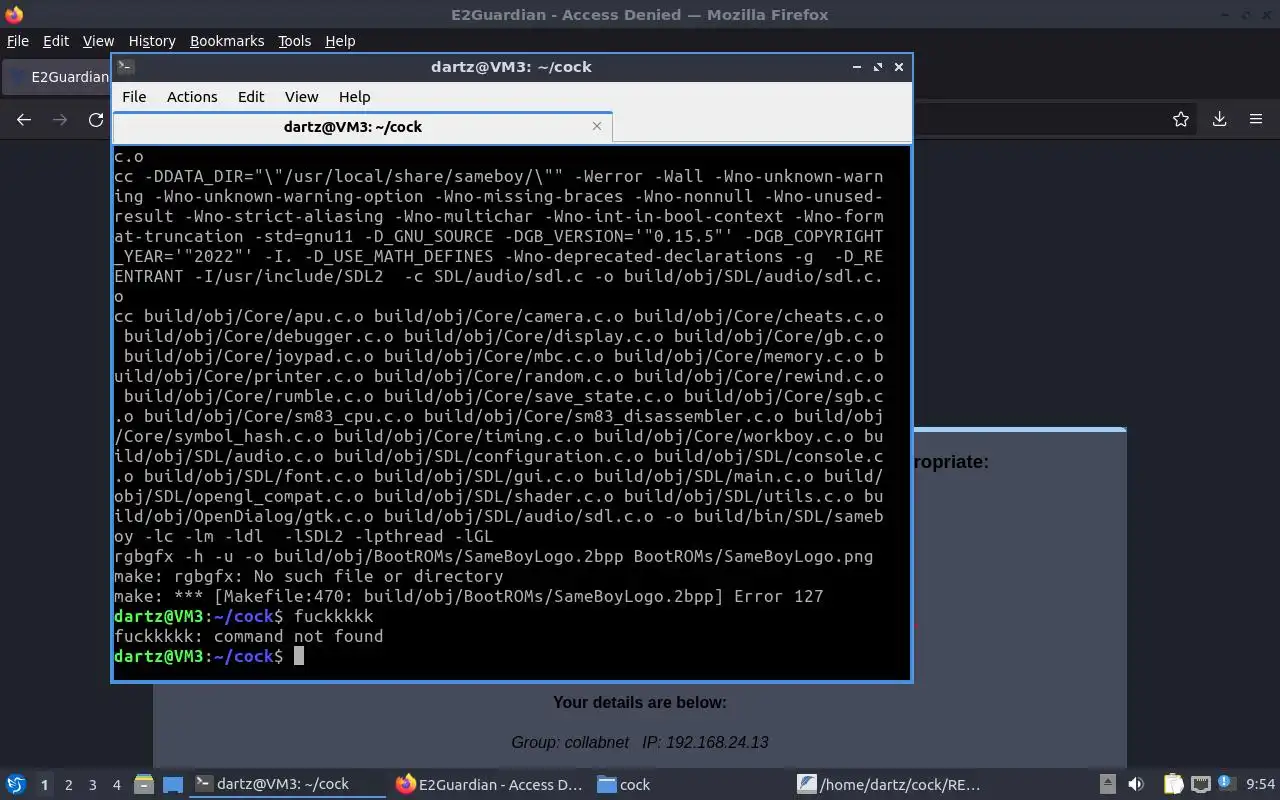Click the Firefox logo in title bar

14,15
